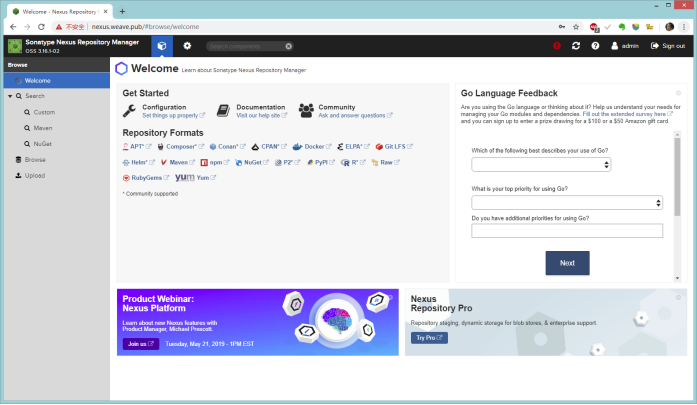The width and height of the screenshot is (697, 405).
Task: Click the Documentation book icon
Action: 223,111
